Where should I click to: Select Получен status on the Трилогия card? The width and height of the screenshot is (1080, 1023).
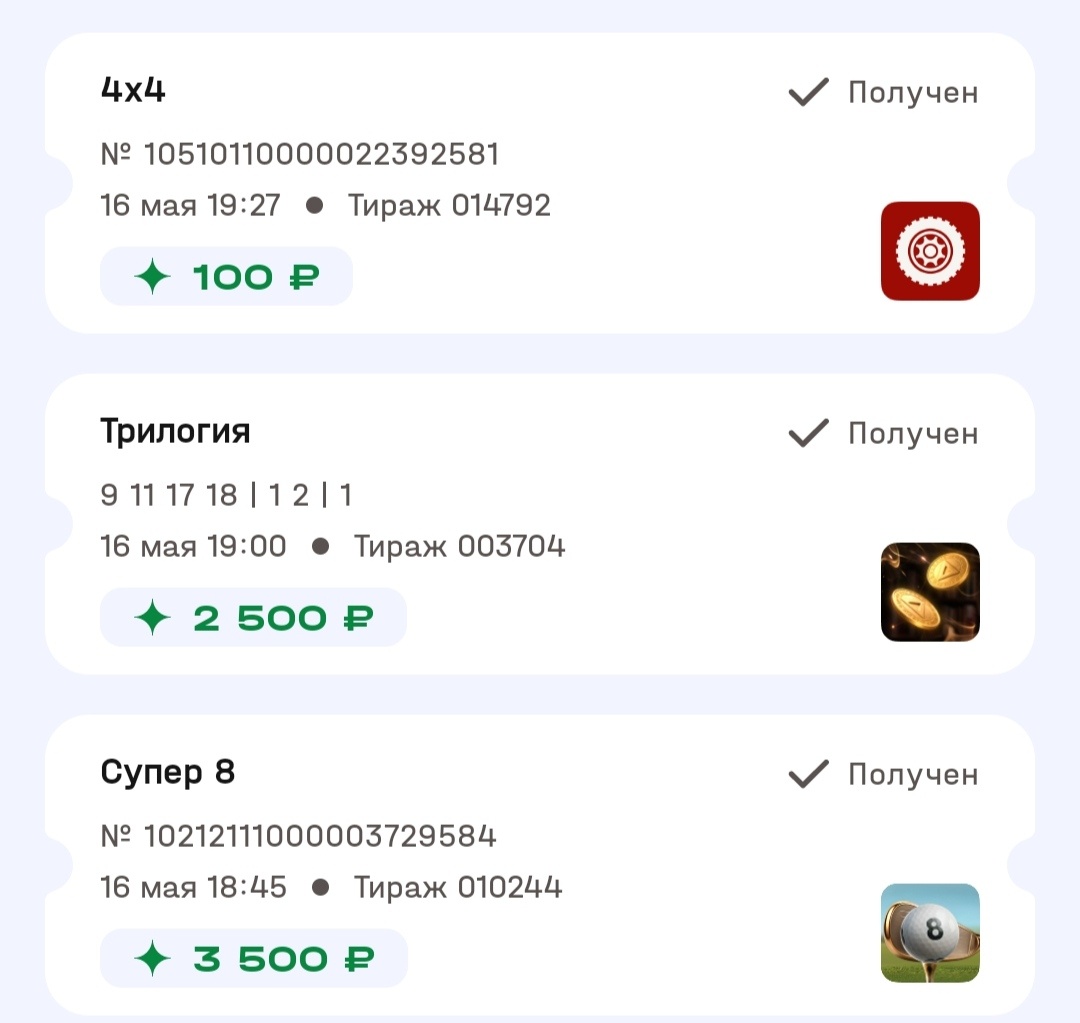click(x=913, y=433)
